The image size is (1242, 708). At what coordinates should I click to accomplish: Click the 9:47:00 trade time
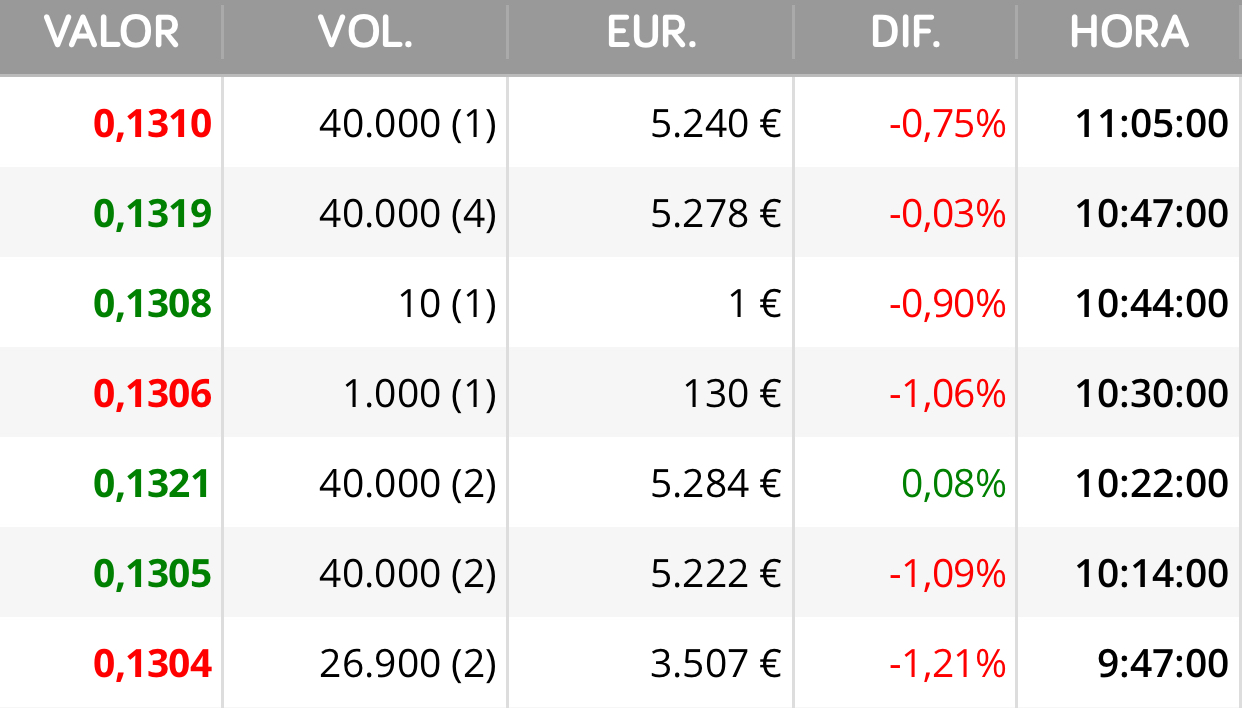click(1163, 664)
